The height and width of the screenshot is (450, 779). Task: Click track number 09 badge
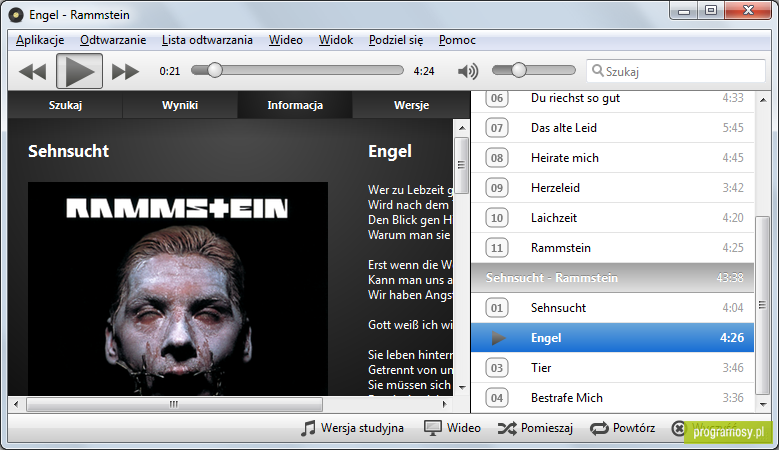[497, 188]
